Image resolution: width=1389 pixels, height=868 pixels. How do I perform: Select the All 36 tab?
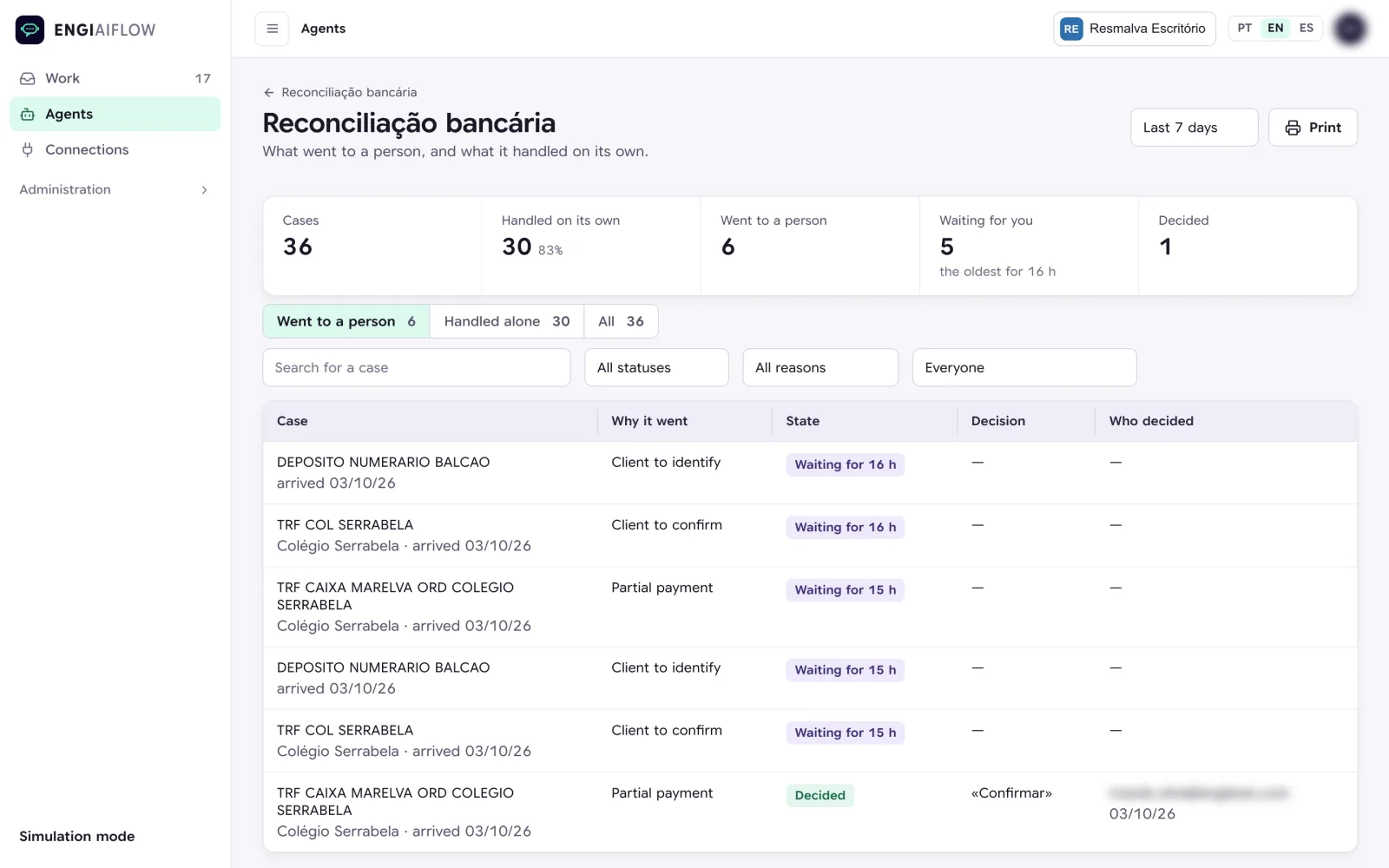click(621, 321)
